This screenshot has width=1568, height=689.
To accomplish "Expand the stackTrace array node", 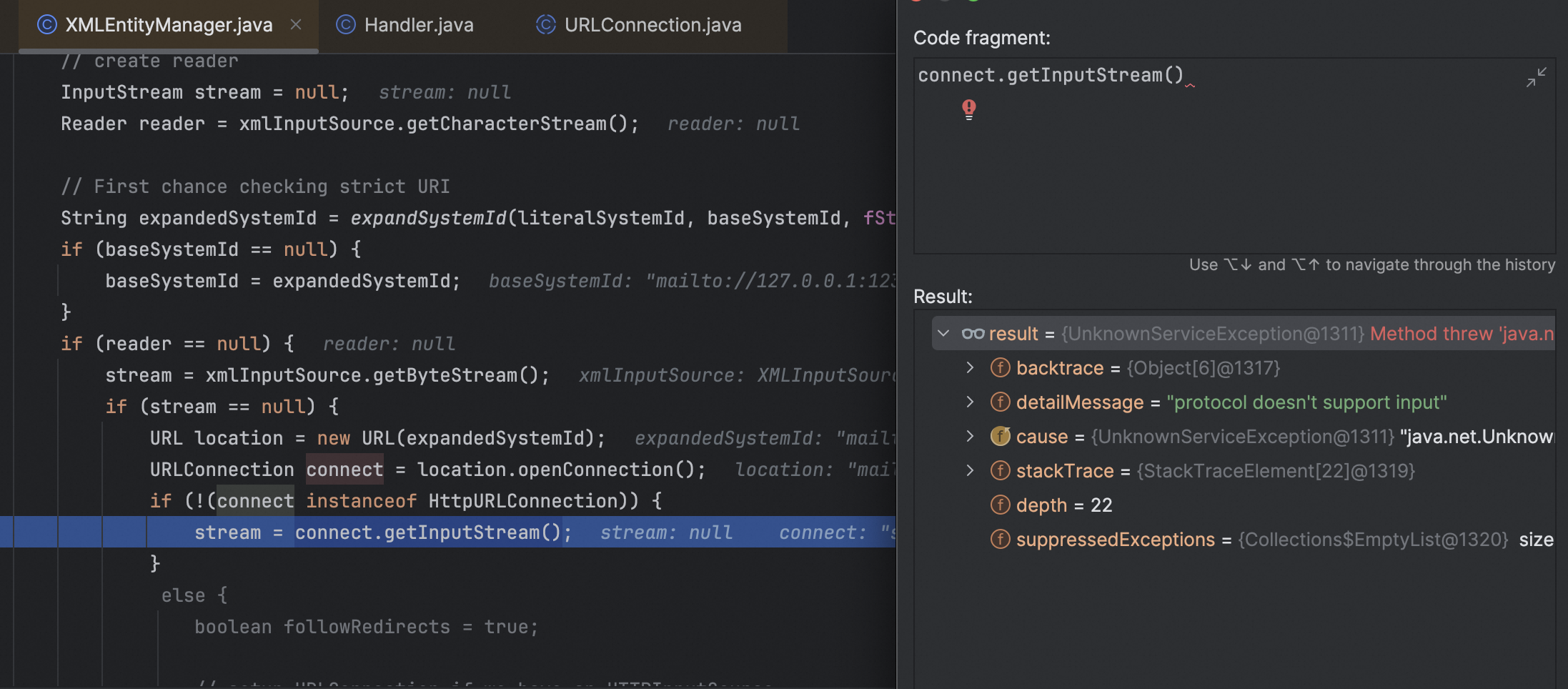I will coord(970,471).
